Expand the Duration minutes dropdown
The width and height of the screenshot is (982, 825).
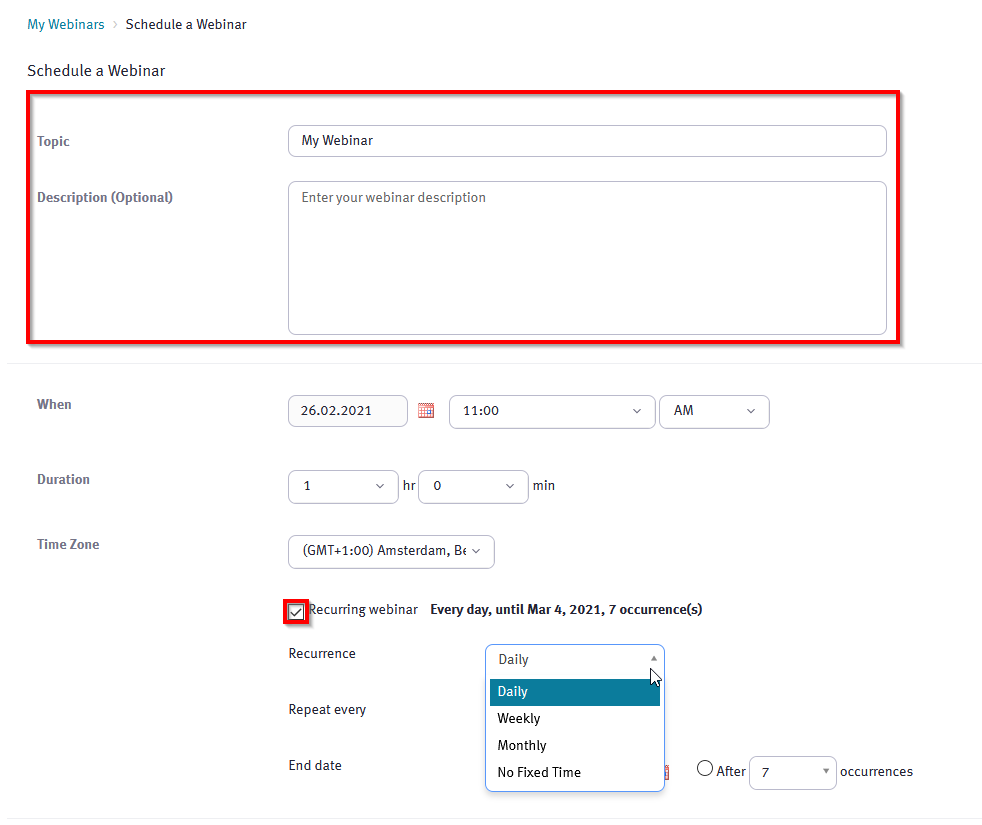473,486
